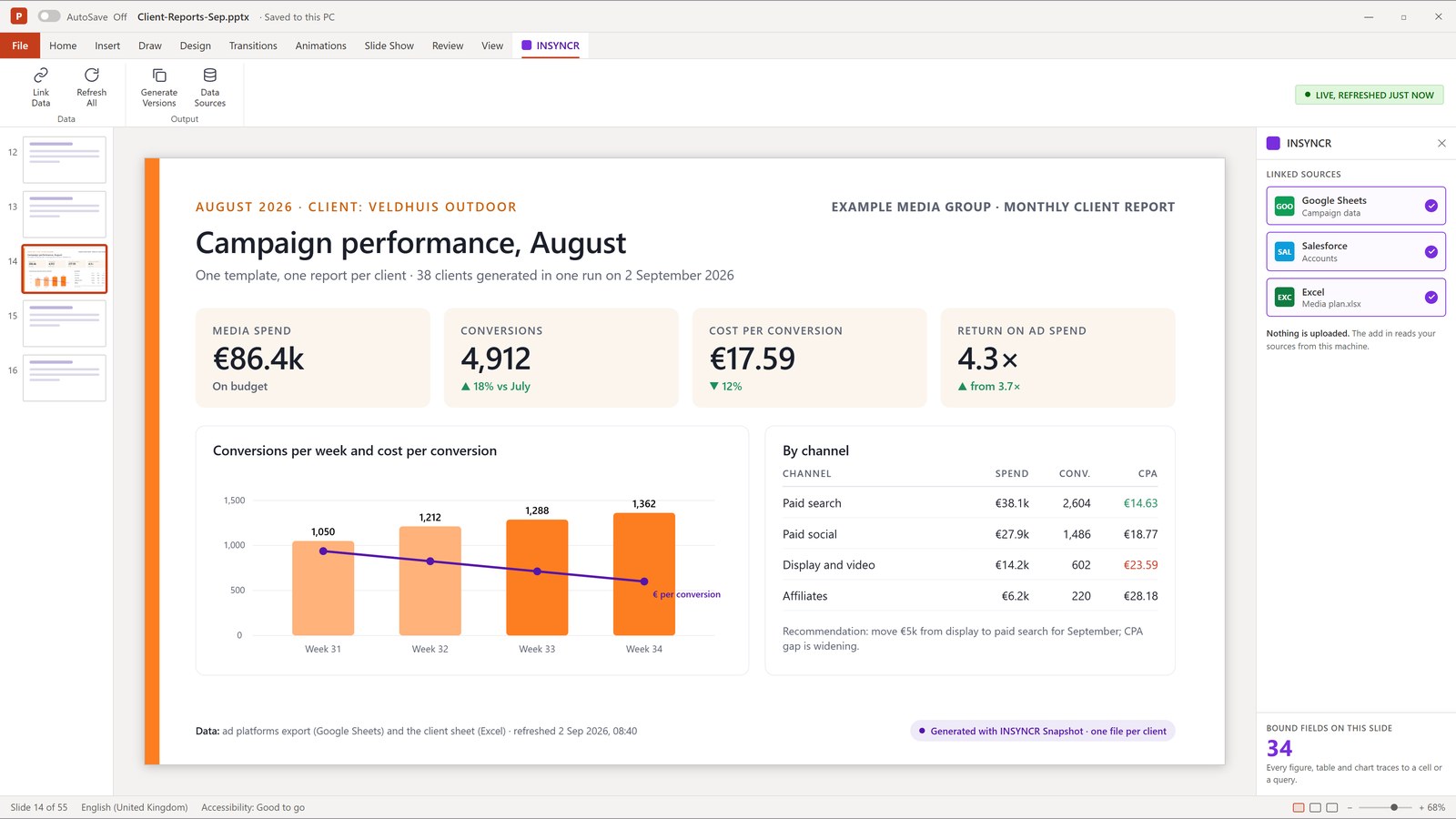This screenshot has width=1456, height=819.
Task: Select the INSYNCR ribbon tab
Action: (551, 45)
